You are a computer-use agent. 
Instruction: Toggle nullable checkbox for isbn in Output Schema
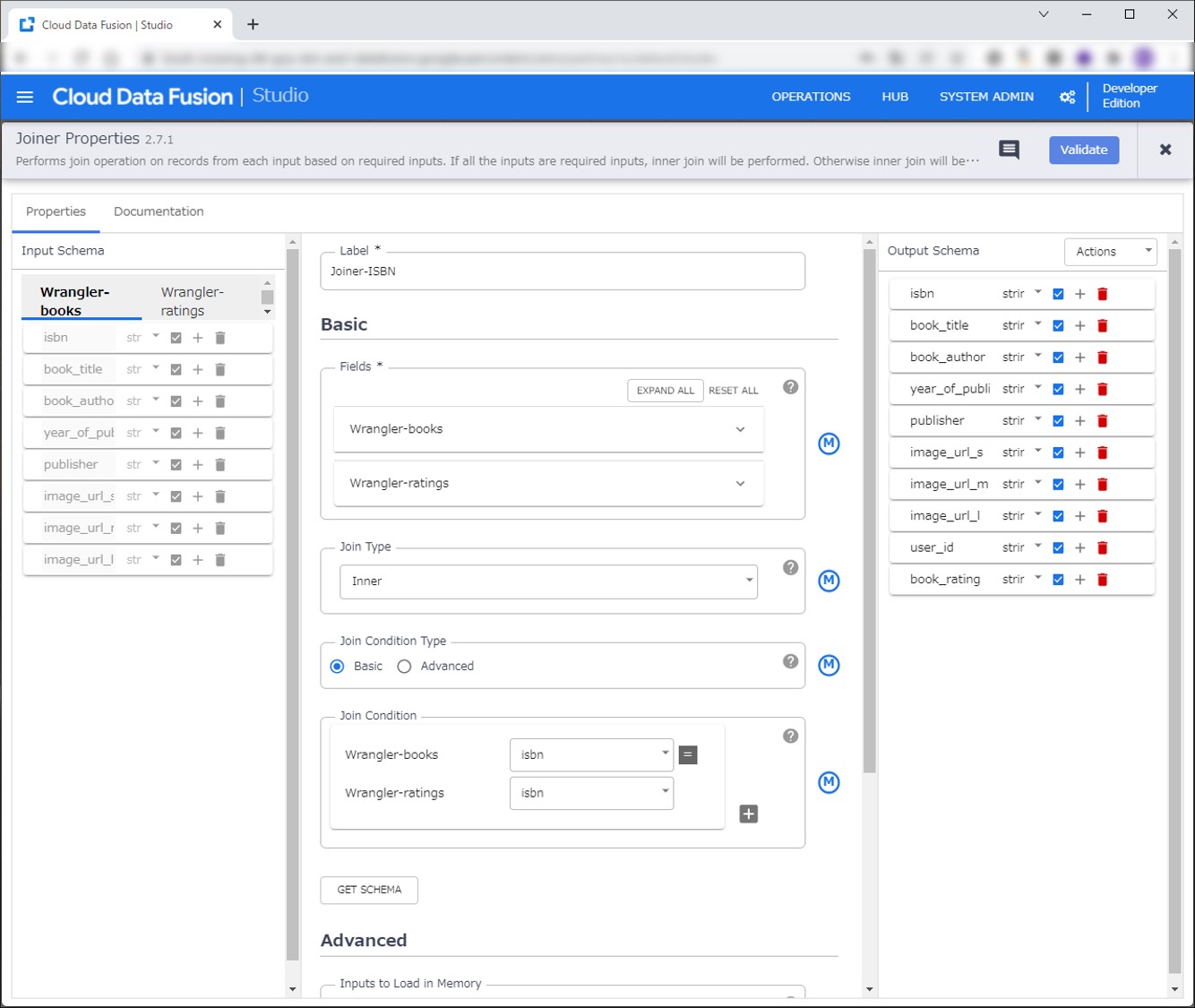click(x=1058, y=294)
